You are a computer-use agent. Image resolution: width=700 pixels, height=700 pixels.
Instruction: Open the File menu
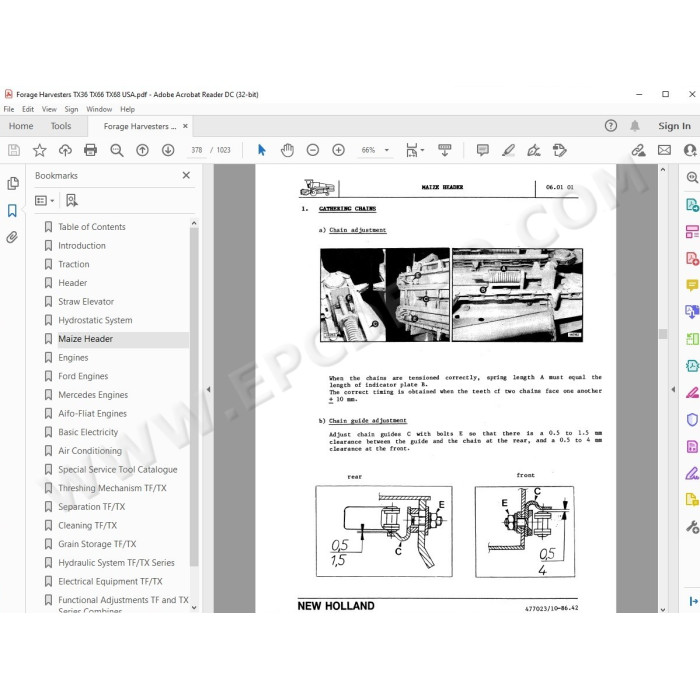8,109
